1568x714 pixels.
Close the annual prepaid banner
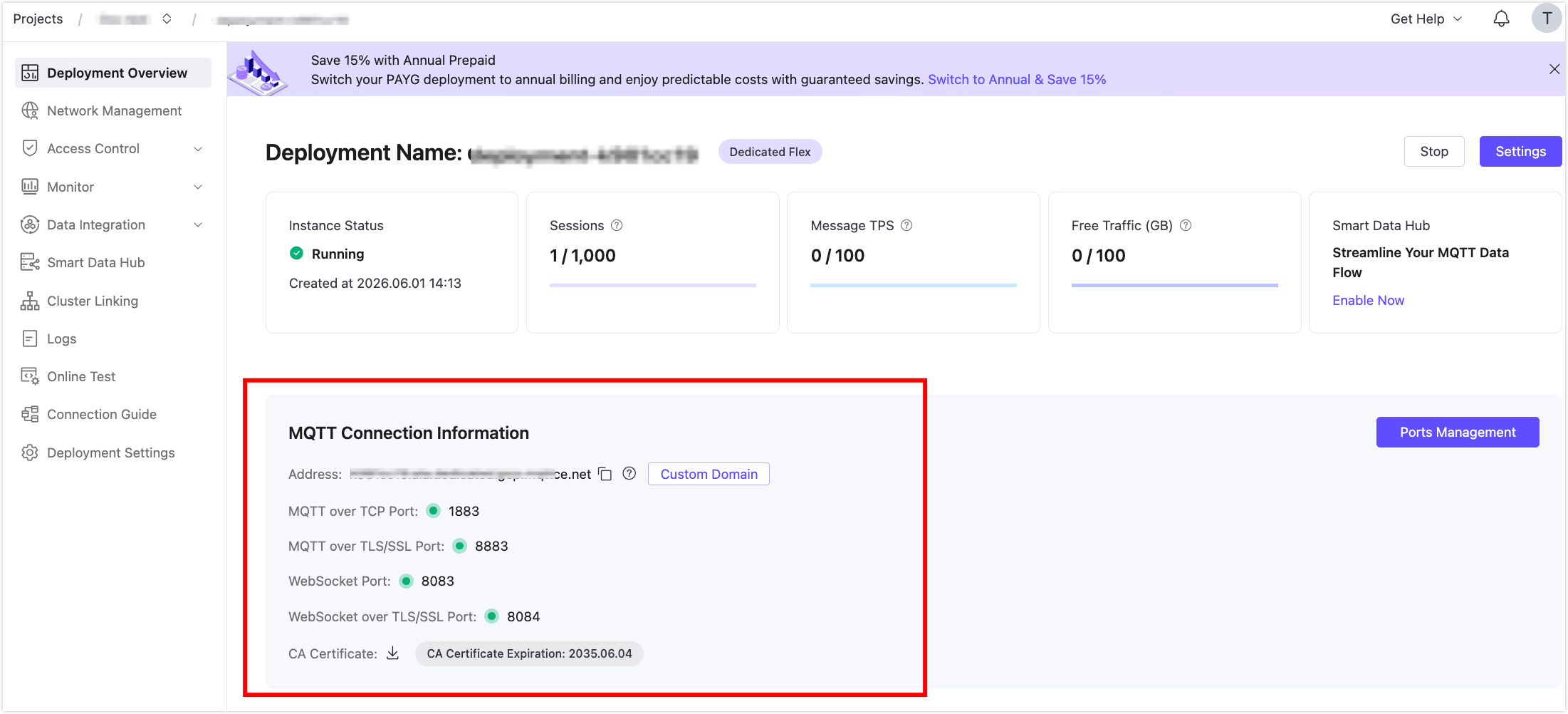[x=1554, y=69]
